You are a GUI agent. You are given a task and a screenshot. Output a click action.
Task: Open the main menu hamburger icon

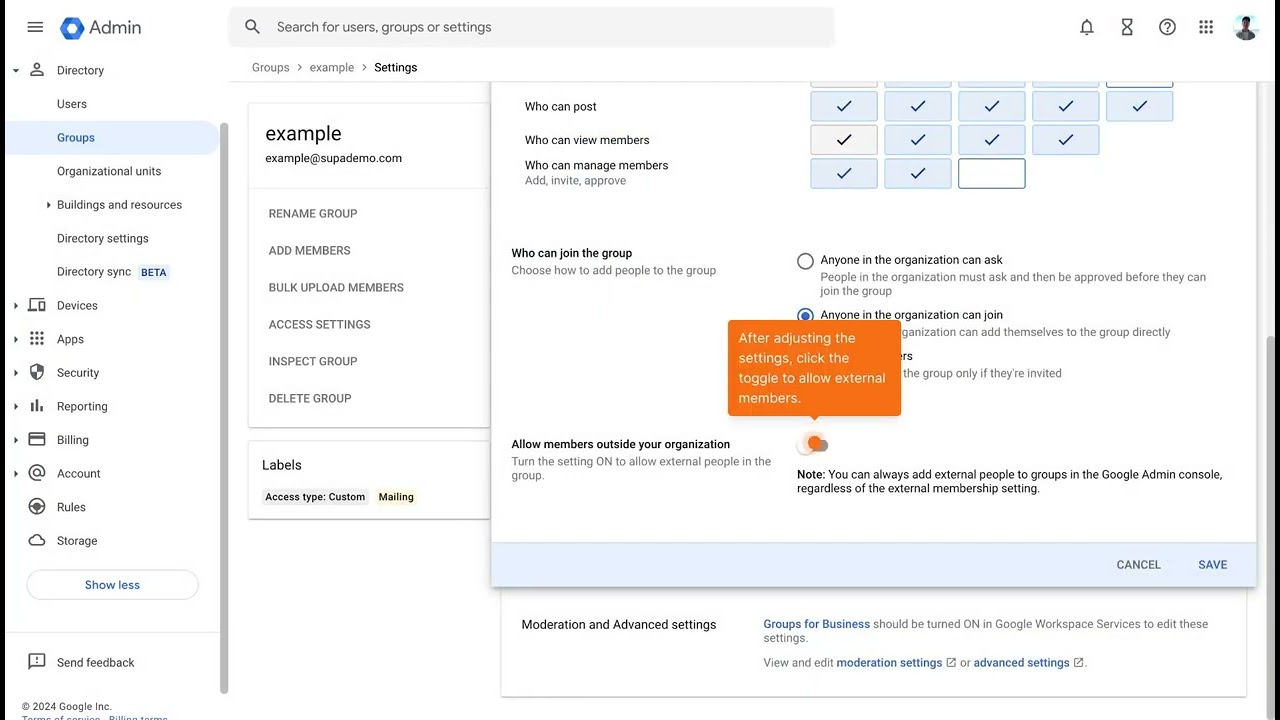(x=35, y=27)
